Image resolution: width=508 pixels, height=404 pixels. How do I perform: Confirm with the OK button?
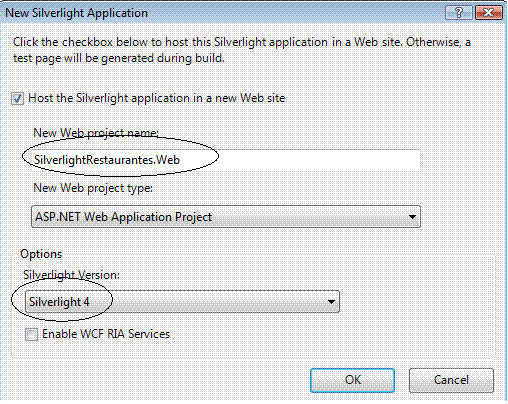[x=352, y=380]
